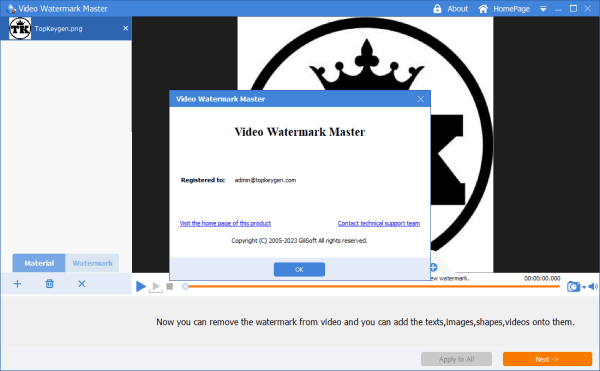
Task: Open 'Contact technical support team' link
Action: point(379,223)
